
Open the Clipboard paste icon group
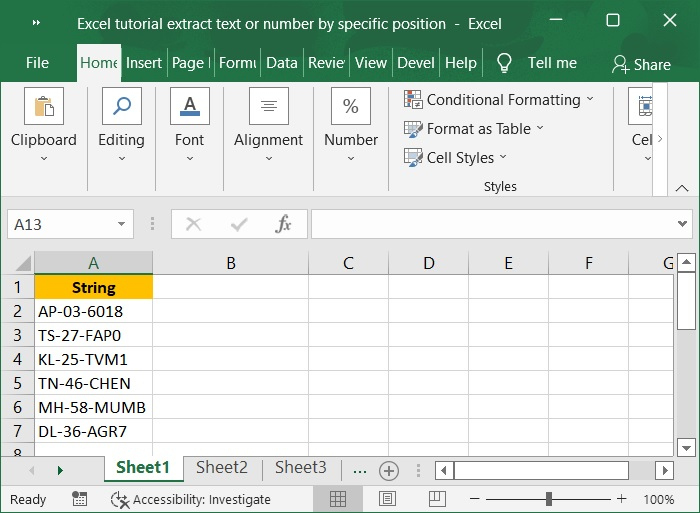point(44,106)
